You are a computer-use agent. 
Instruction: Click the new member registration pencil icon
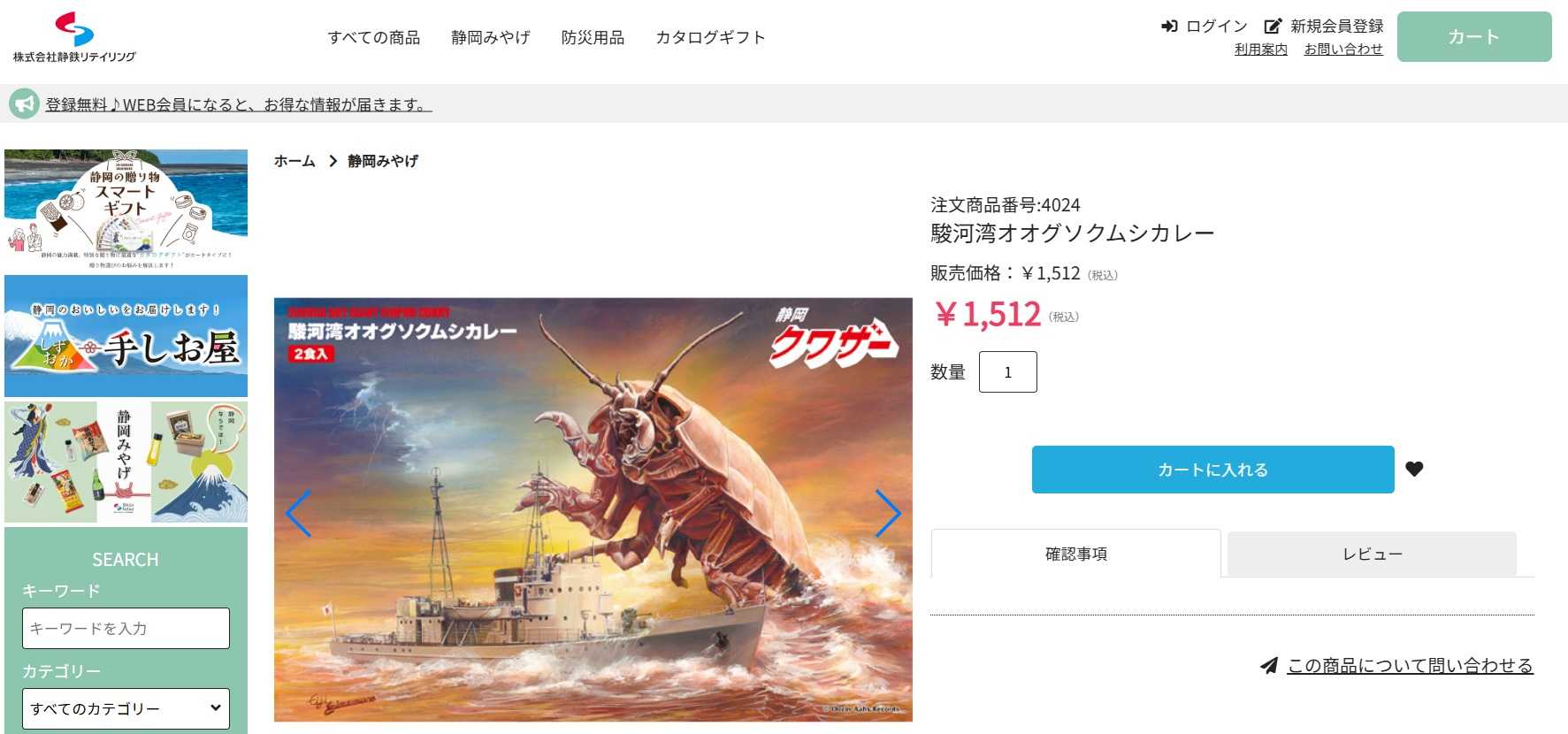tap(1273, 27)
